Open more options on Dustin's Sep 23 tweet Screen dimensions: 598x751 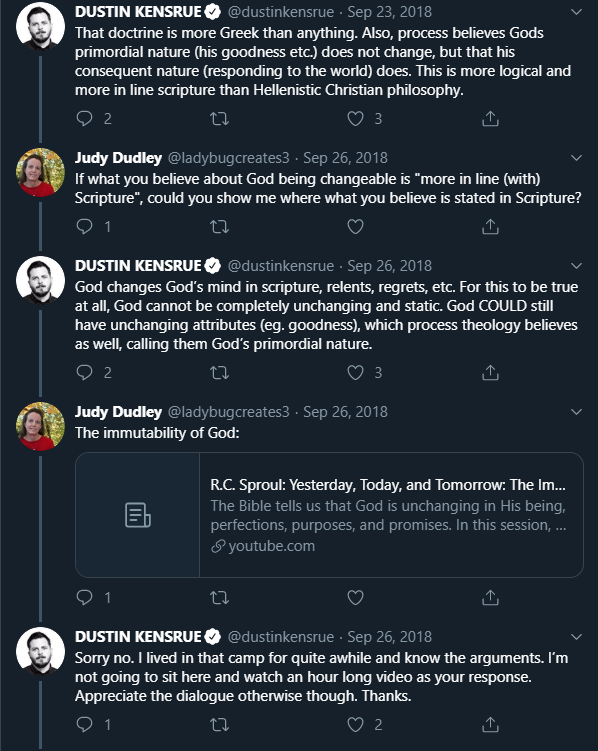(576, 12)
